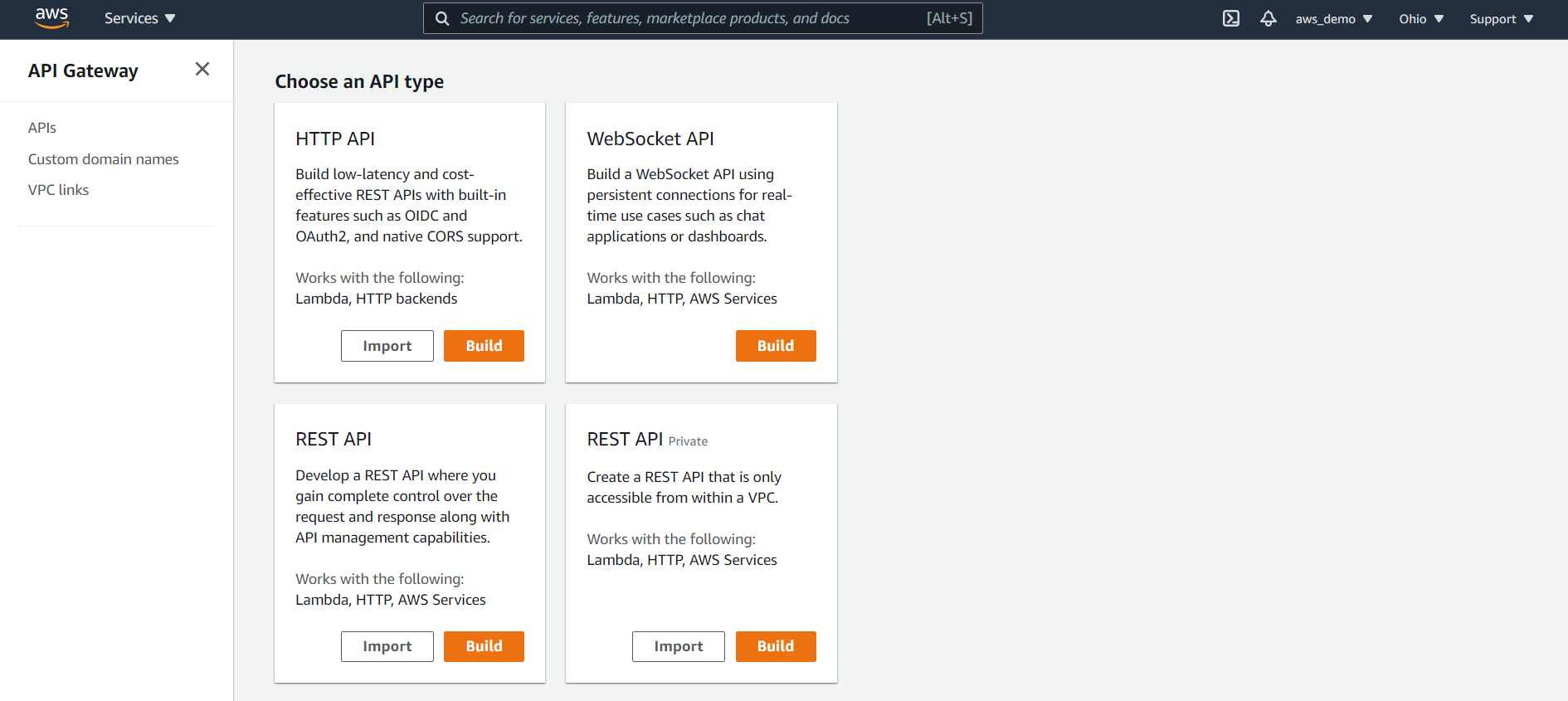Viewport: 1568px width, 701px height.
Task: Click the 'Private' label beside REST API
Action: [x=688, y=441]
